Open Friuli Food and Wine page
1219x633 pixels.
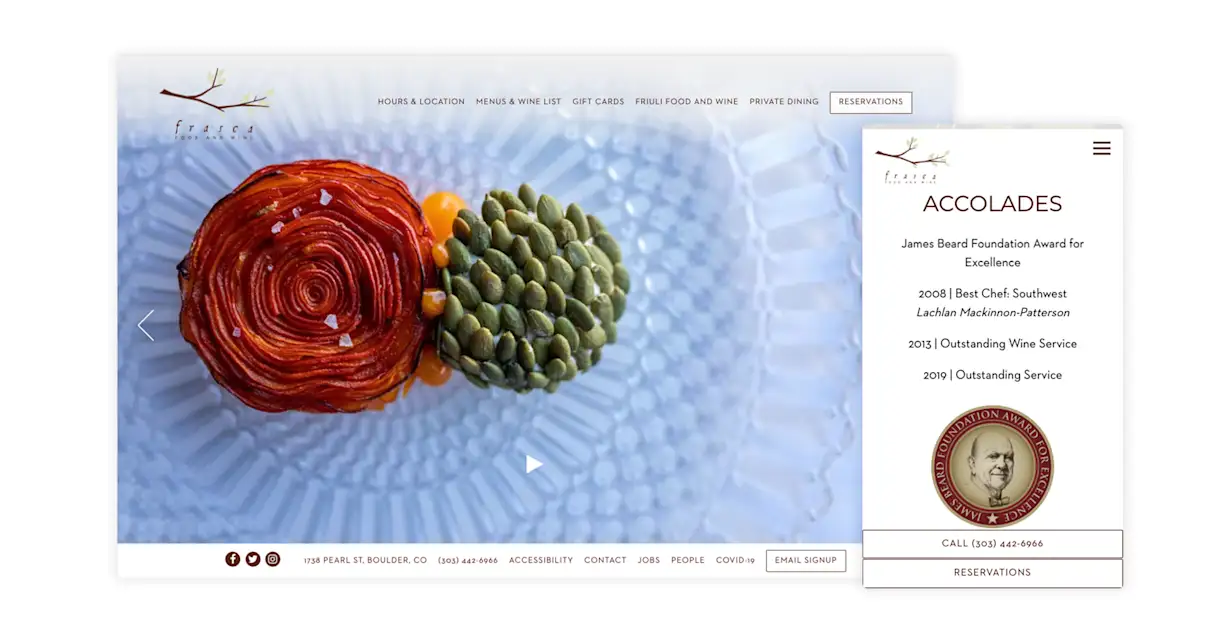point(686,102)
